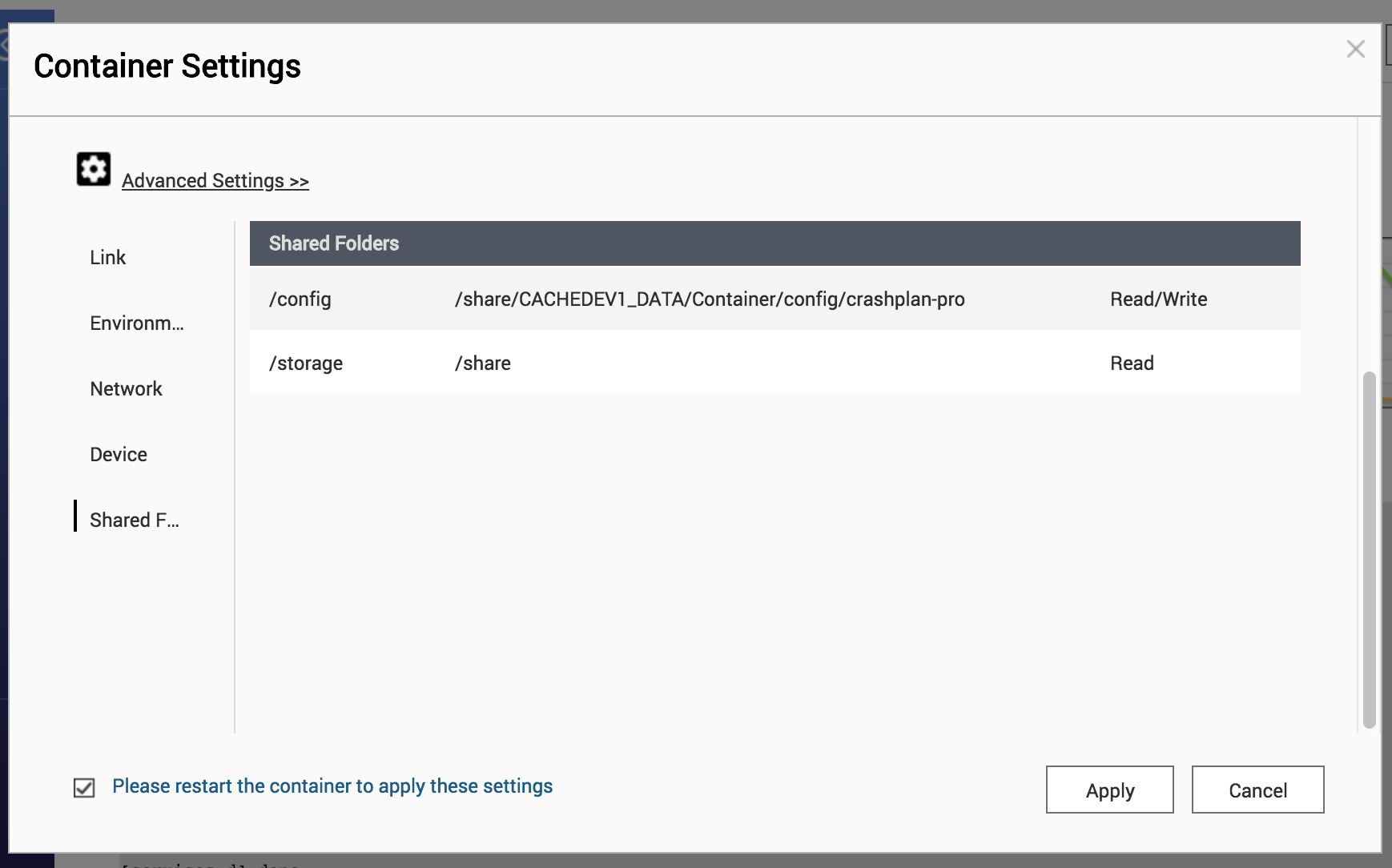
Task: Expand Advanced Settings
Action: point(215,180)
